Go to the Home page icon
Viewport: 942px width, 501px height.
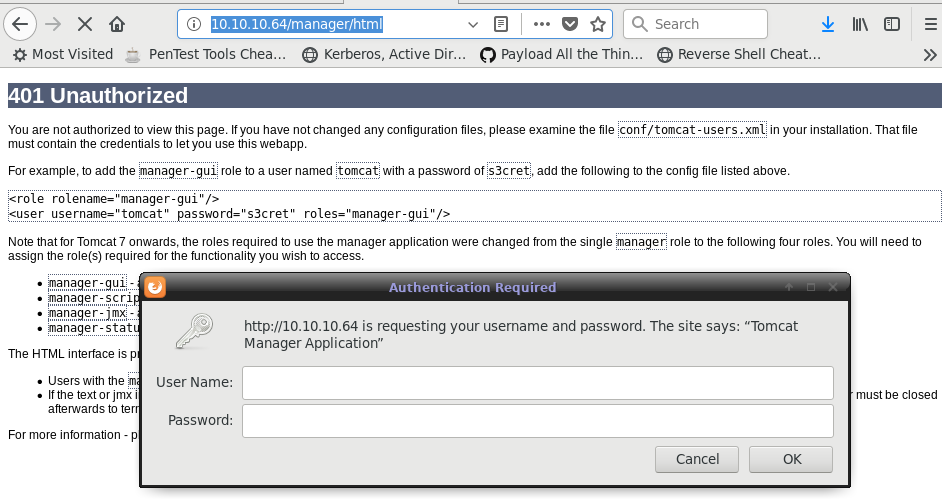coord(117,23)
